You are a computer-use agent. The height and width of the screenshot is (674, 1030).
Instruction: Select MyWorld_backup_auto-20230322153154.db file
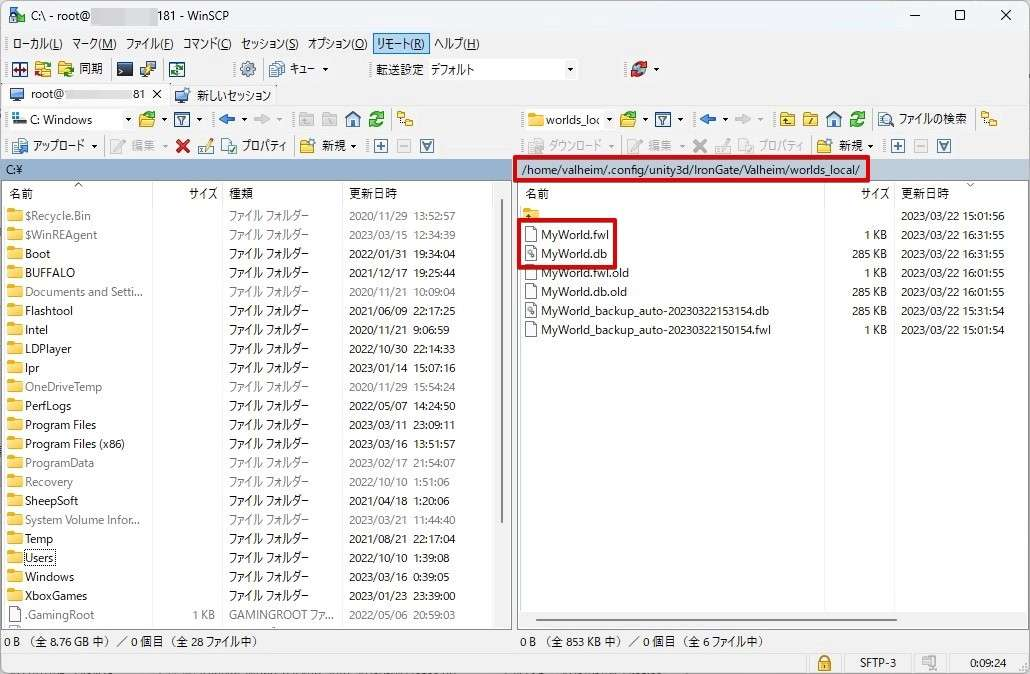[654, 311]
